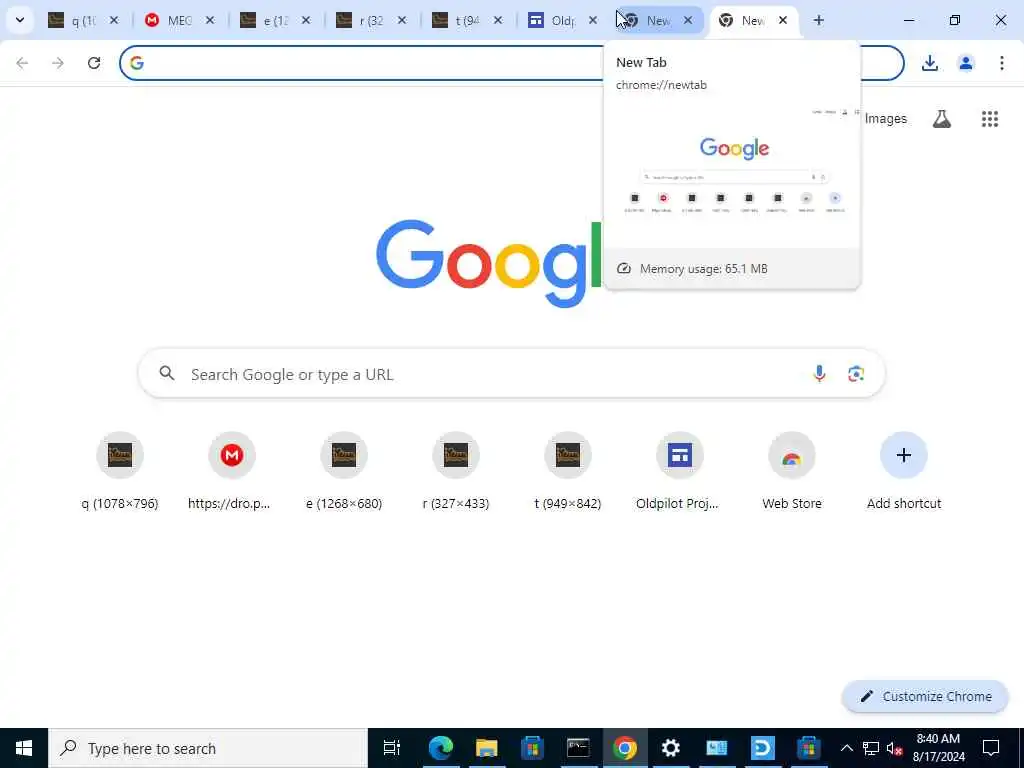Search by image with Google Lens

pyautogui.click(x=856, y=374)
